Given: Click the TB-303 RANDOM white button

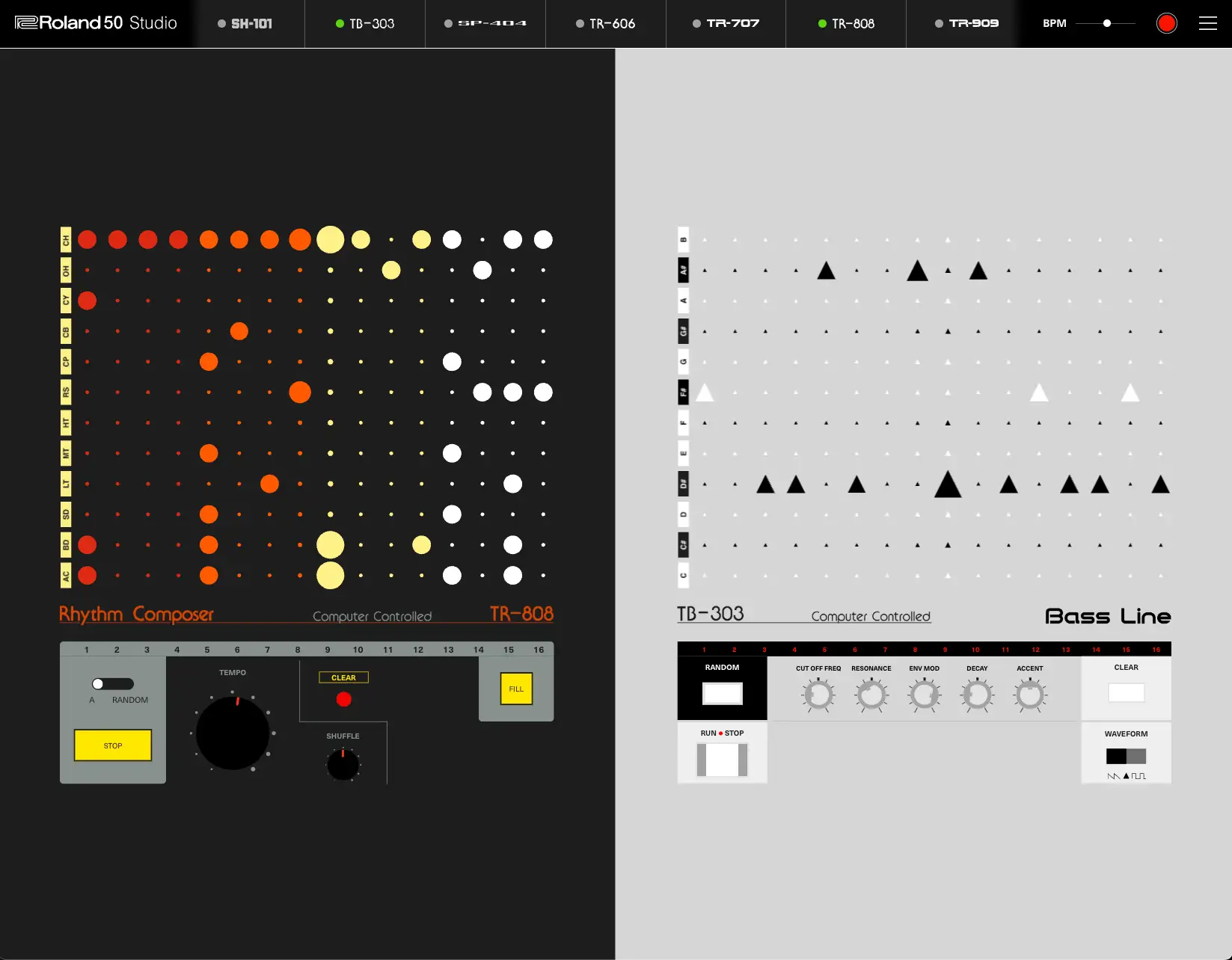Looking at the screenshot, I should (x=723, y=694).
